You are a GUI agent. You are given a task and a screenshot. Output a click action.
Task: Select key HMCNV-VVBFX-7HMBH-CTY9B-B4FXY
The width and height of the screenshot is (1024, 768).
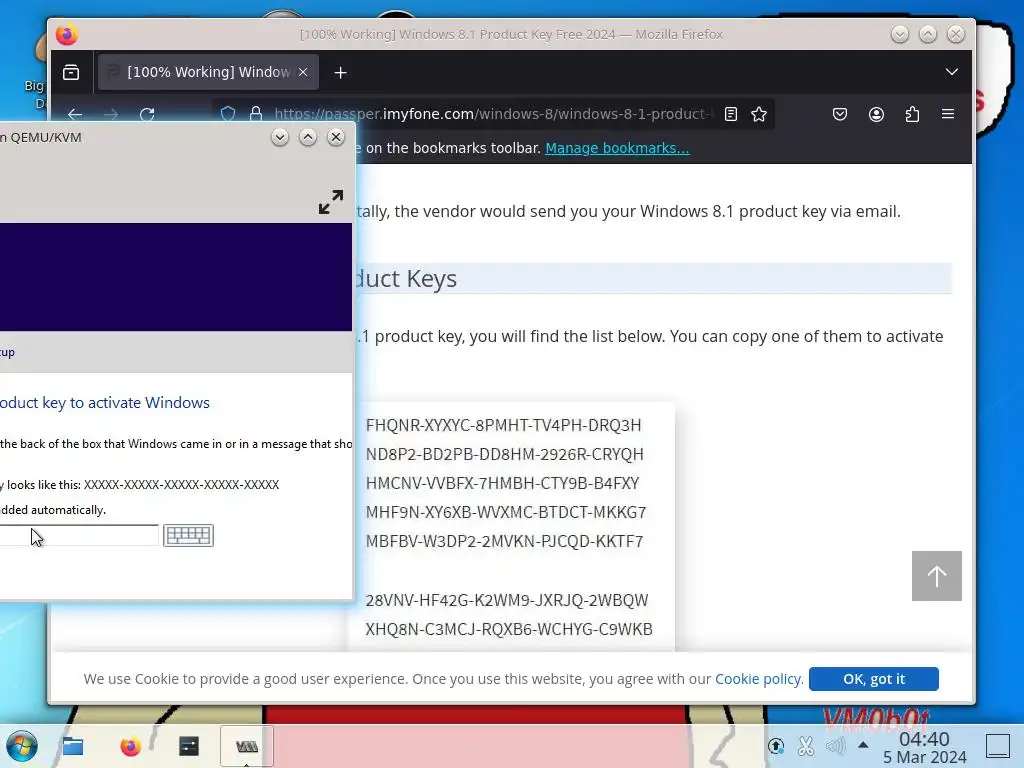coord(502,483)
